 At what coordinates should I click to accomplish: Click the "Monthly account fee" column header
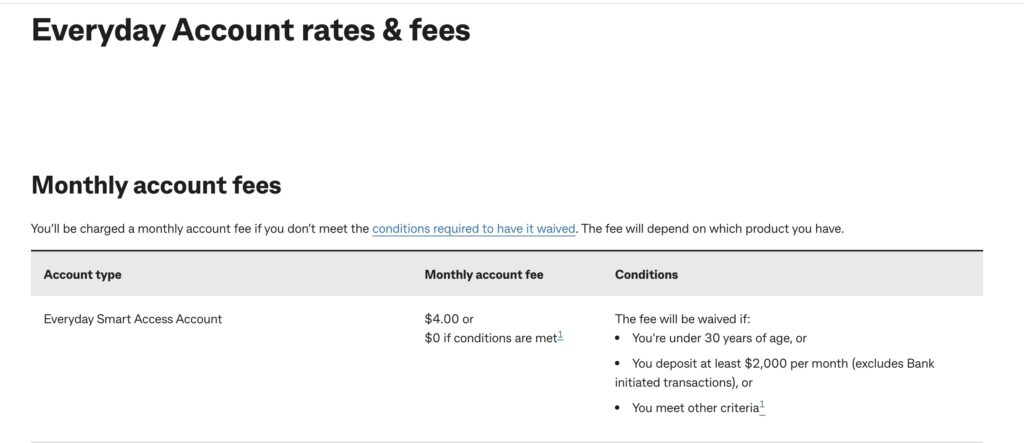point(483,274)
